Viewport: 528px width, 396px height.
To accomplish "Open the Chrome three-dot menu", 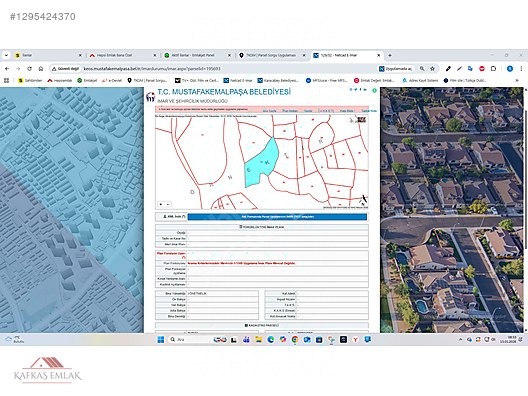I will [521, 69].
